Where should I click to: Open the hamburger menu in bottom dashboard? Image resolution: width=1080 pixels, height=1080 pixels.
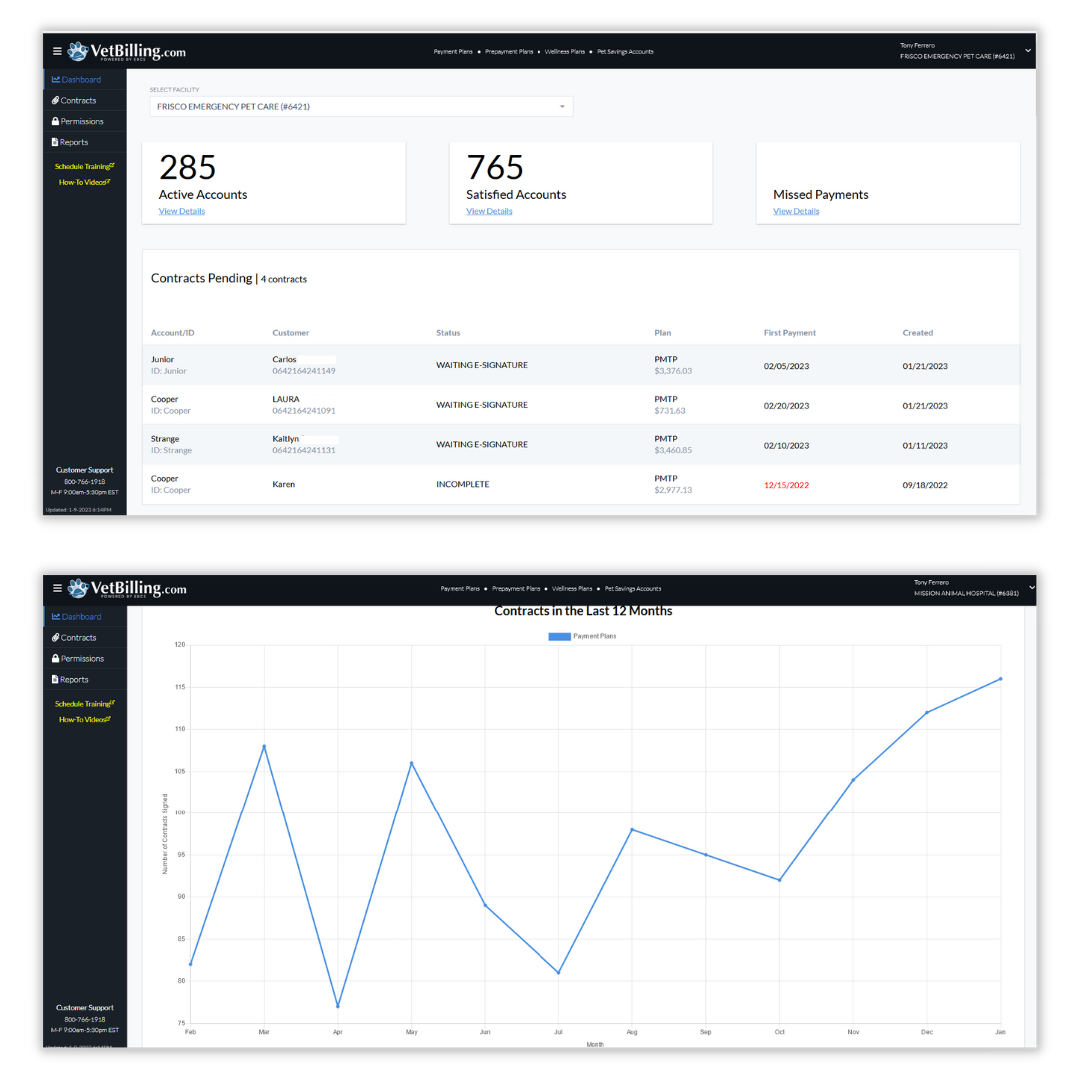pyautogui.click(x=57, y=588)
